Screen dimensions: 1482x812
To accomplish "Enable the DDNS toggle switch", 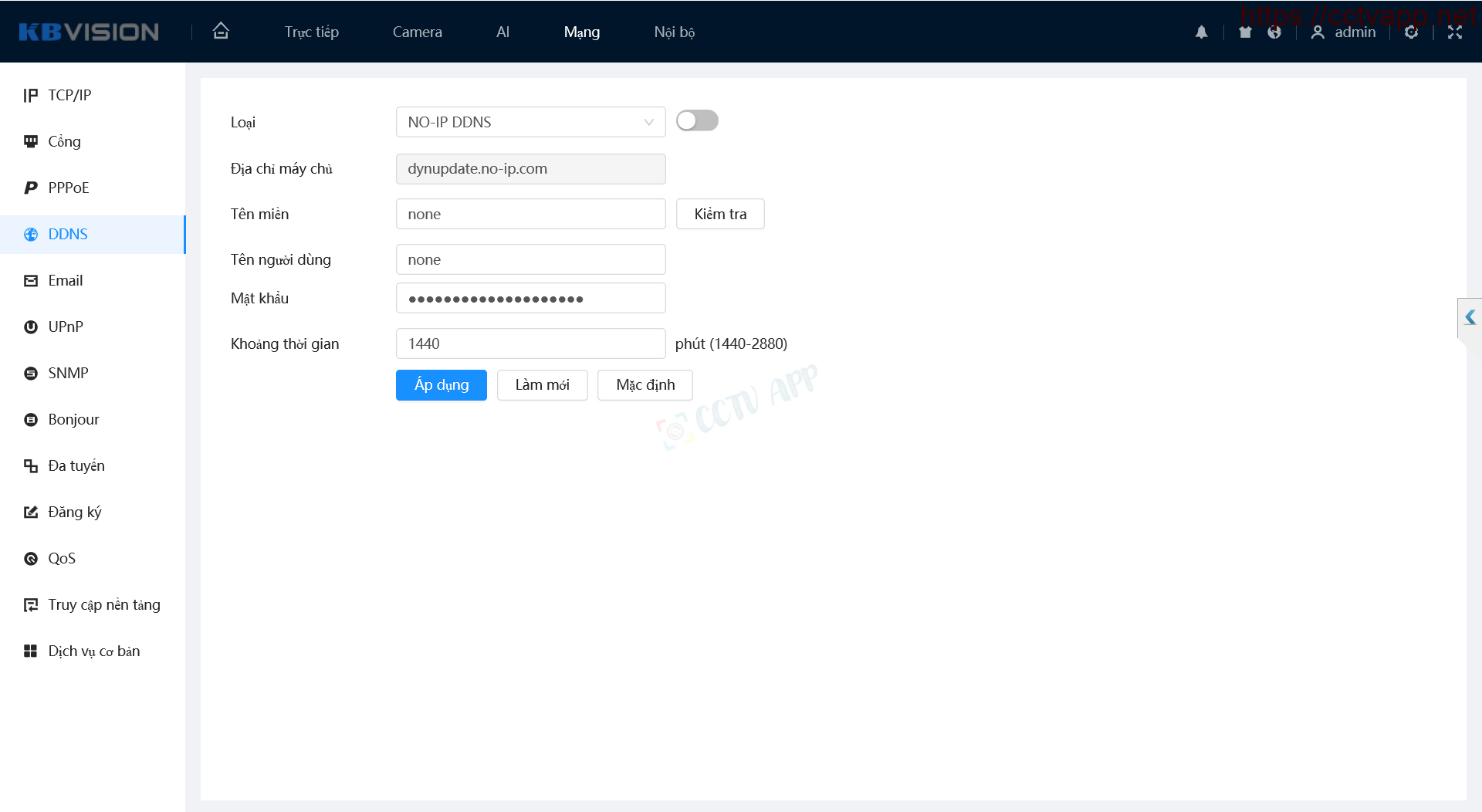I will point(697,121).
